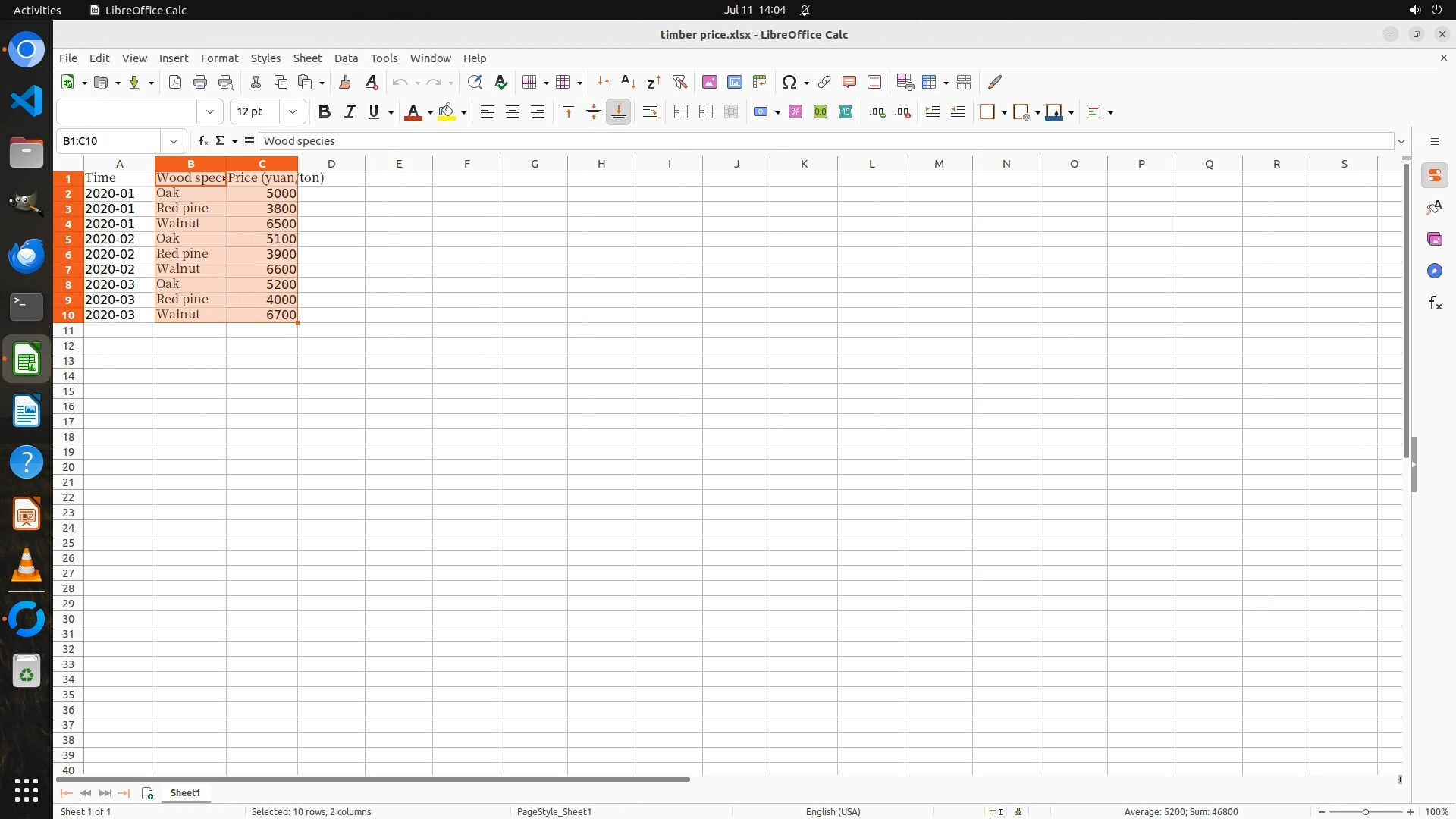Click the row 11 header
The image size is (1456, 819).
68,331
